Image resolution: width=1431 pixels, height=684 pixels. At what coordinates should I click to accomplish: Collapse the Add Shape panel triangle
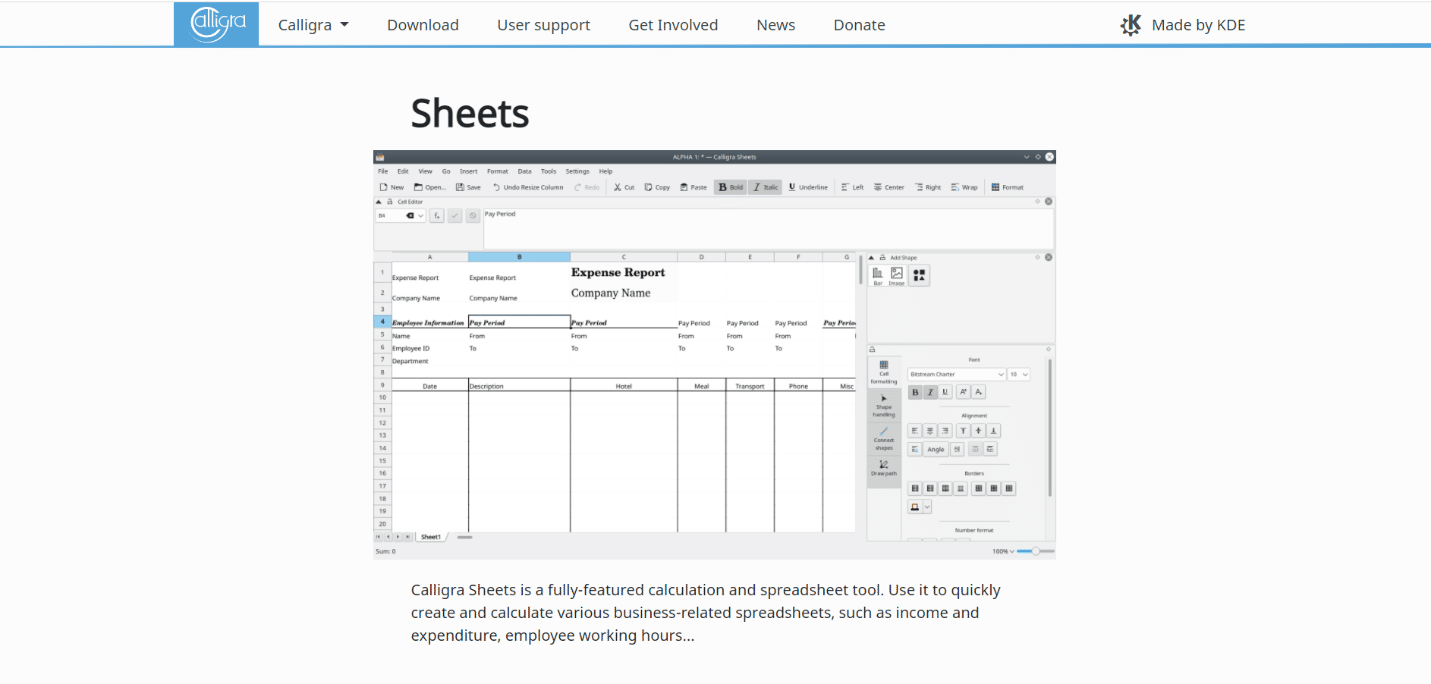(872, 257)
